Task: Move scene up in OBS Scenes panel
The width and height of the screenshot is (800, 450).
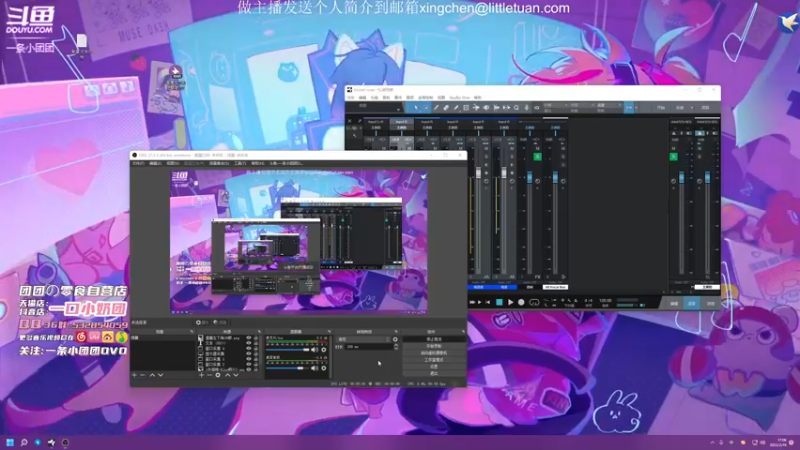Action: [152, 375]
